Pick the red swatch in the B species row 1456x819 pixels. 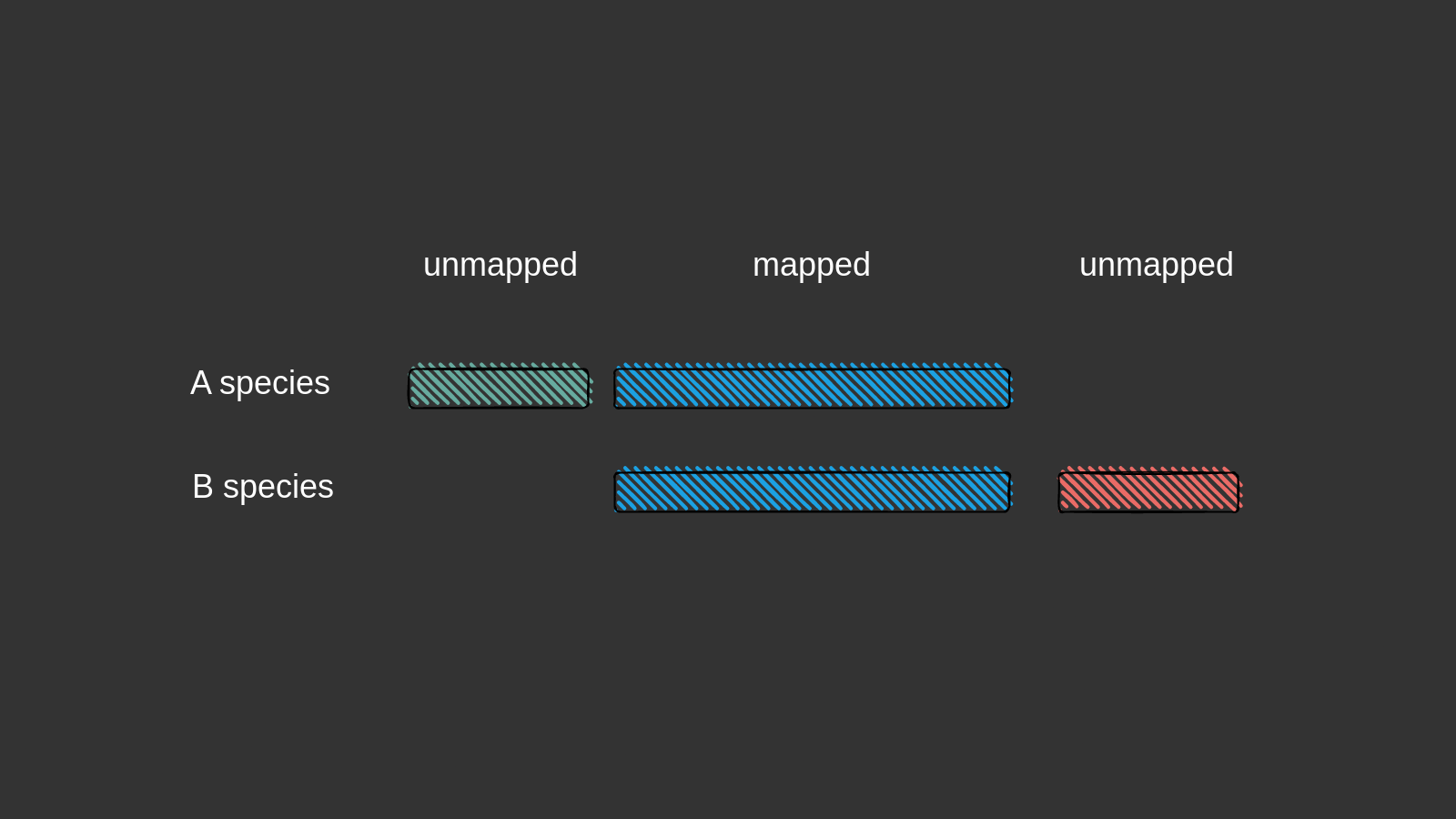click(1149, 490)
